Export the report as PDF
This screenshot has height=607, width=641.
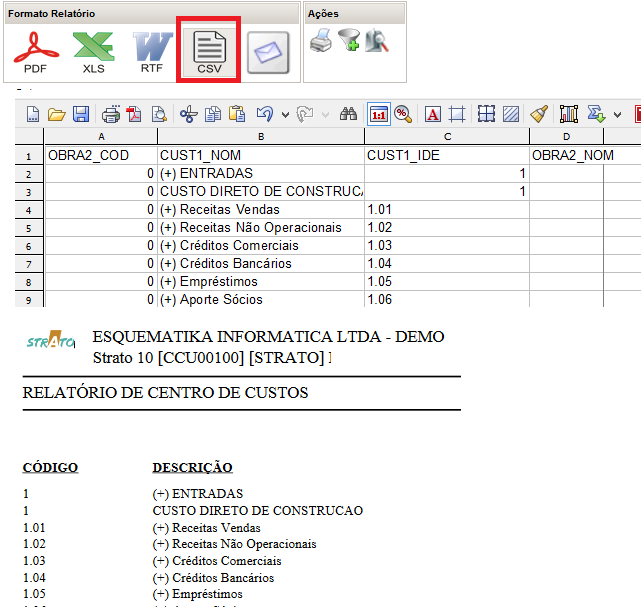pyautogui.click(x=36, y=52)
